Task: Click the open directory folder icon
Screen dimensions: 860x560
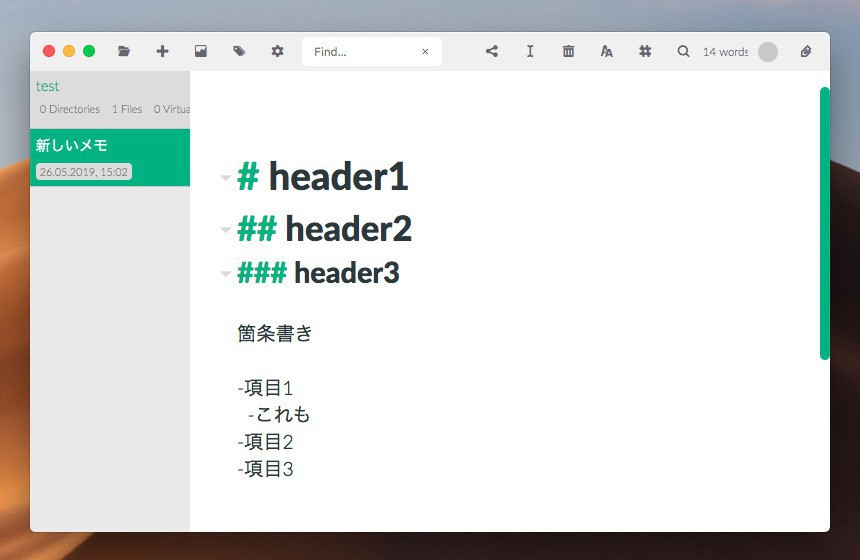Action: coord(124,52)
